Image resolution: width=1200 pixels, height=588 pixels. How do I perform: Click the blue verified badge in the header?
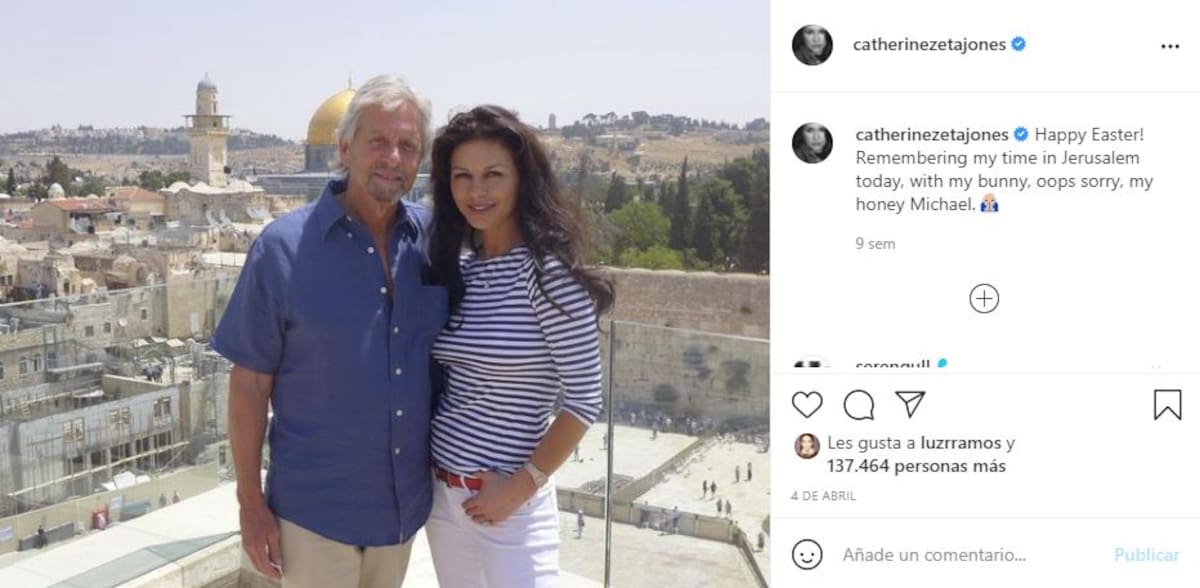[1018, 44]
